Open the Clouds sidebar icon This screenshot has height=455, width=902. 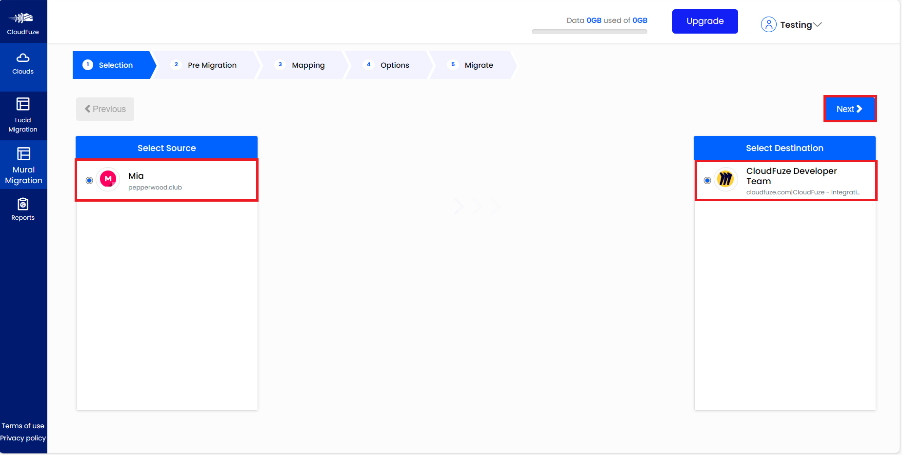pos(23,64)
